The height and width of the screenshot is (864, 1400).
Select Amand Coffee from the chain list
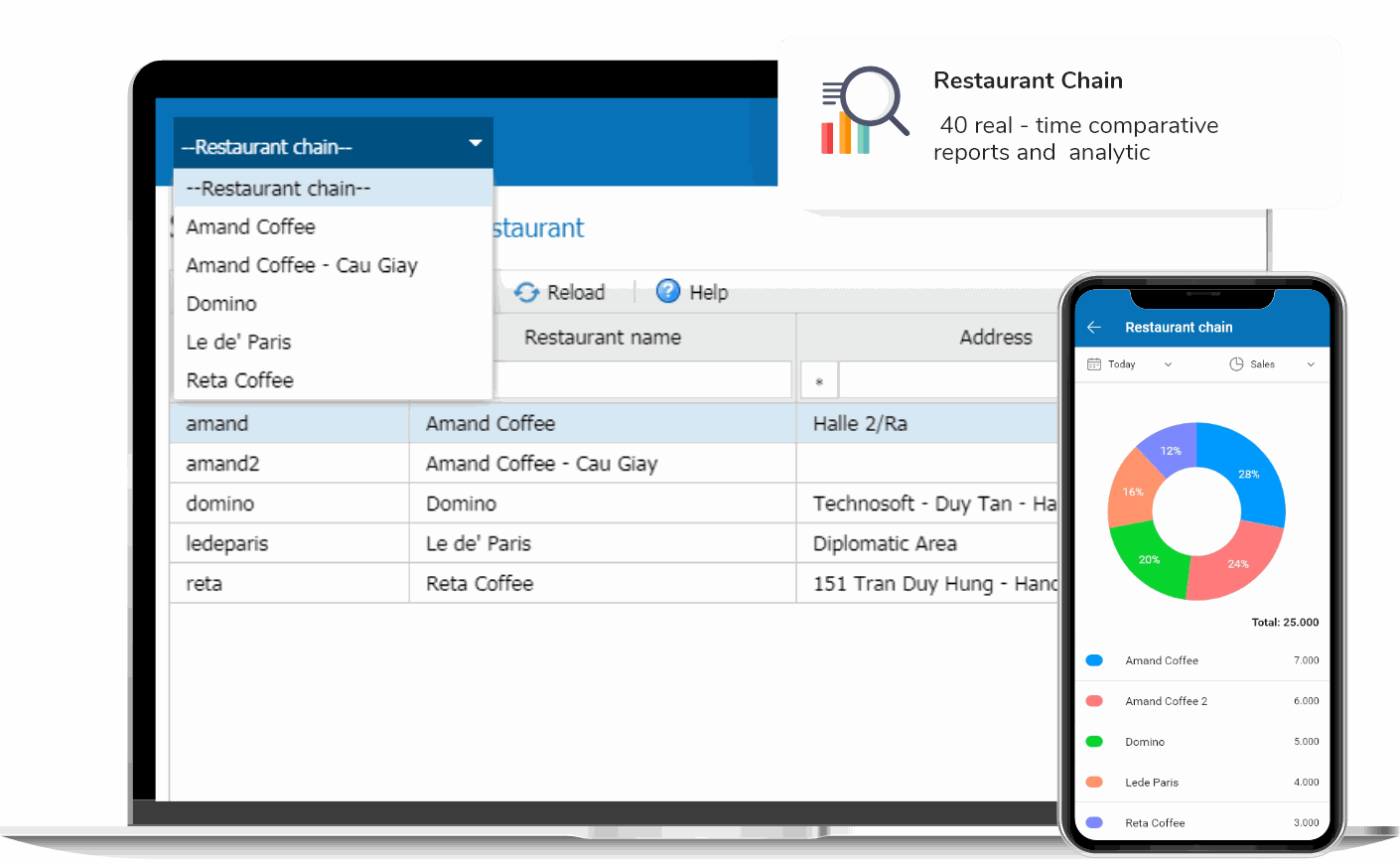(250, 226)
